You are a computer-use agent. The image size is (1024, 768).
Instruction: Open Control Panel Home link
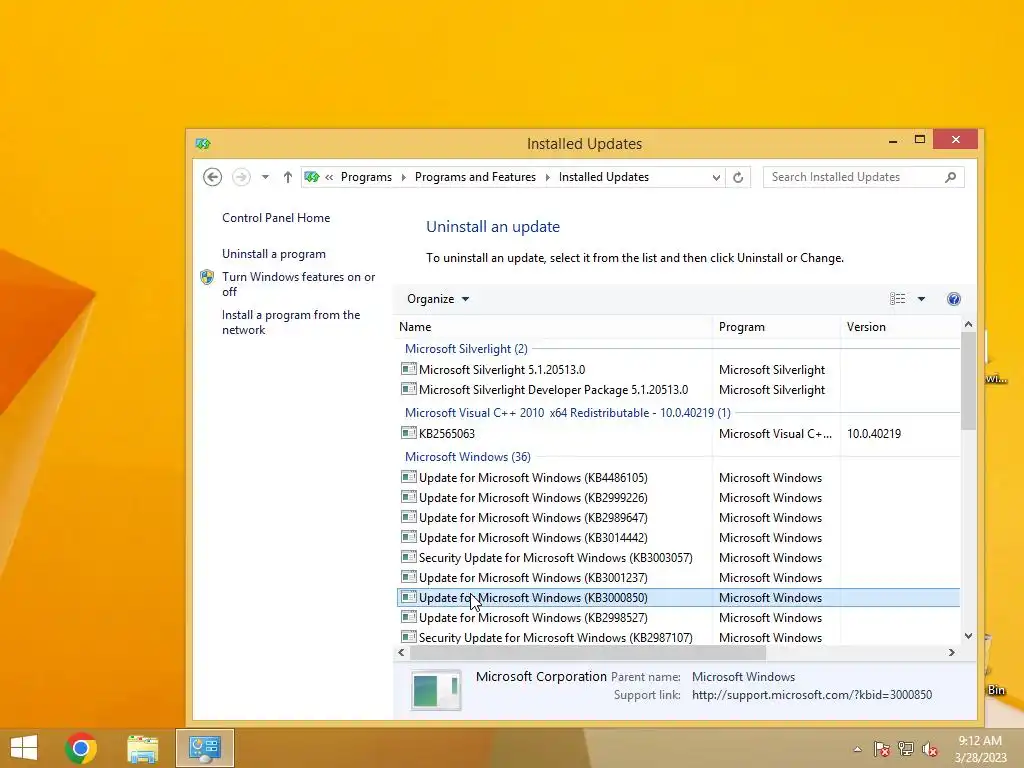(276, 217)
